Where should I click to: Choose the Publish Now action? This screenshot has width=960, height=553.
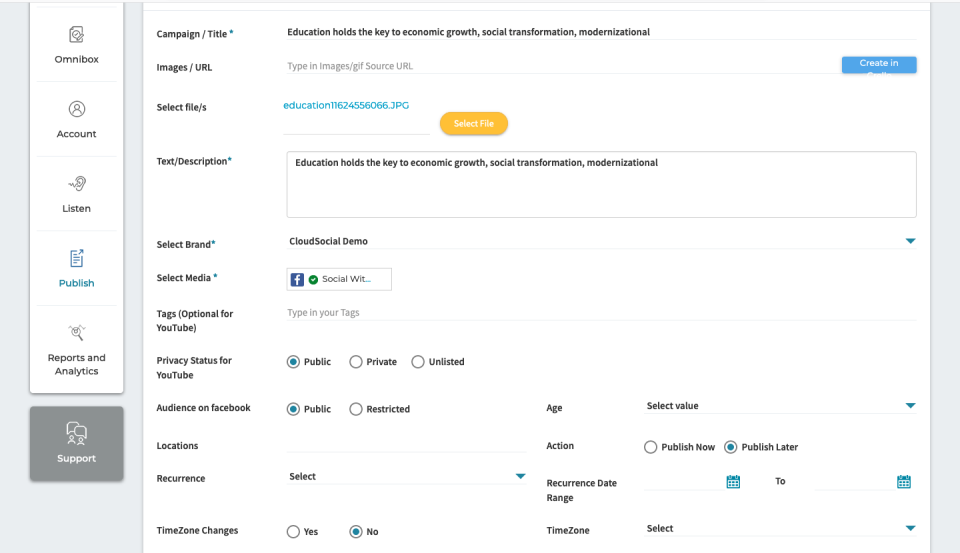(650, 447)
